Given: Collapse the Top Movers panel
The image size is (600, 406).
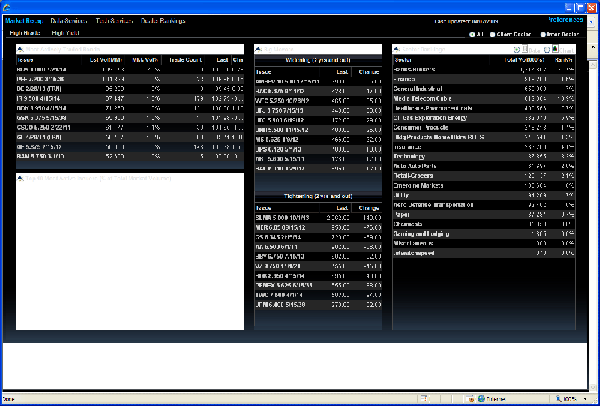Looking at the screenshot, I should click(259, 48).
